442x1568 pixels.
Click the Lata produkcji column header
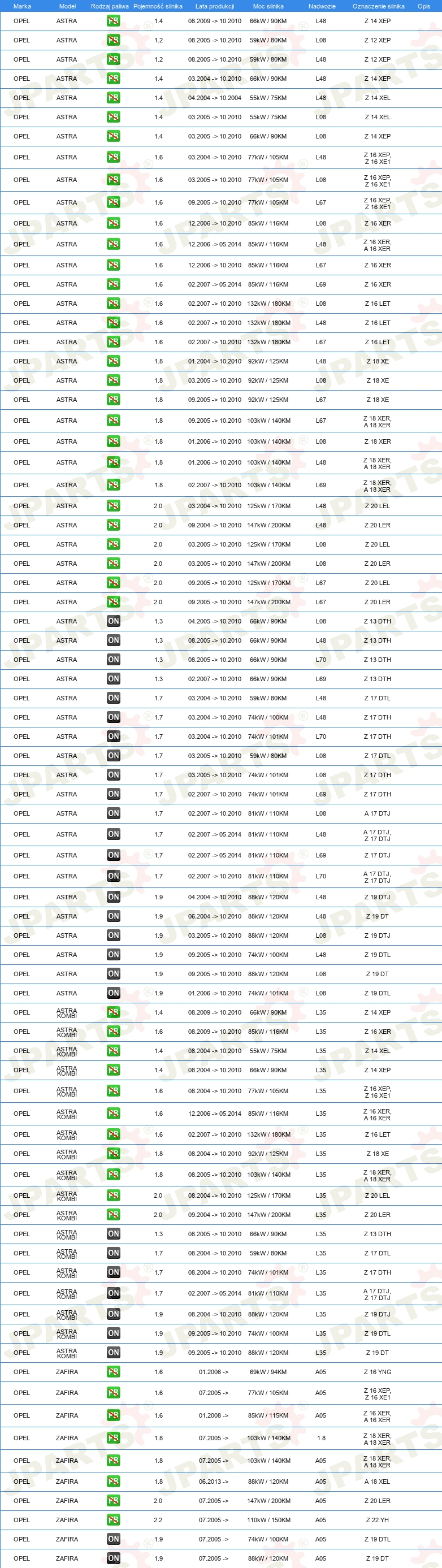214,6
